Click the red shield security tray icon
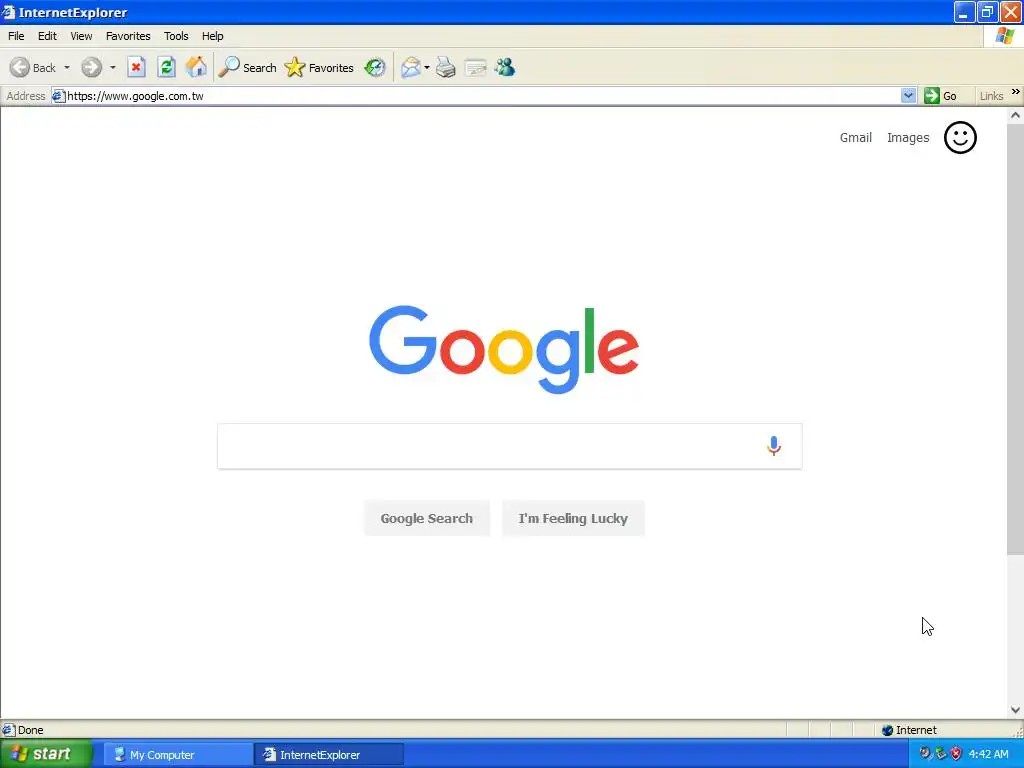The image size is (1024, 768). 956,754
